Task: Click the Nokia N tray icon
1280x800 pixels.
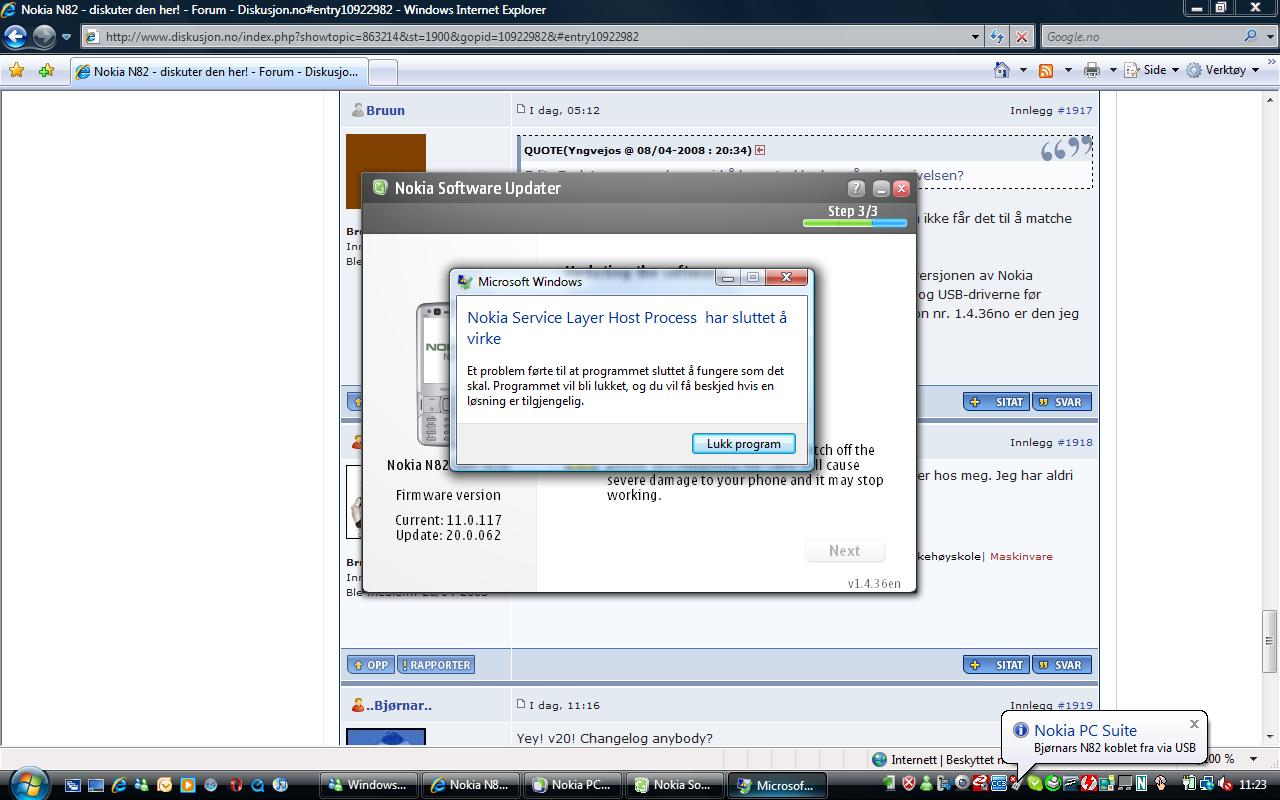Action: [1142, 784]
